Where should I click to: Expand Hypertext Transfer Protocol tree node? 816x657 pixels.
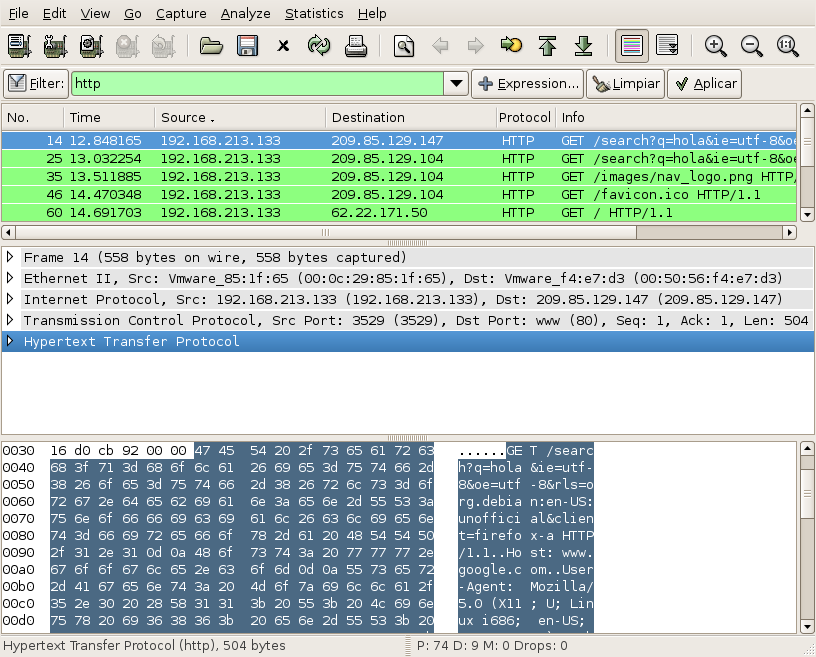click(9, 341)
